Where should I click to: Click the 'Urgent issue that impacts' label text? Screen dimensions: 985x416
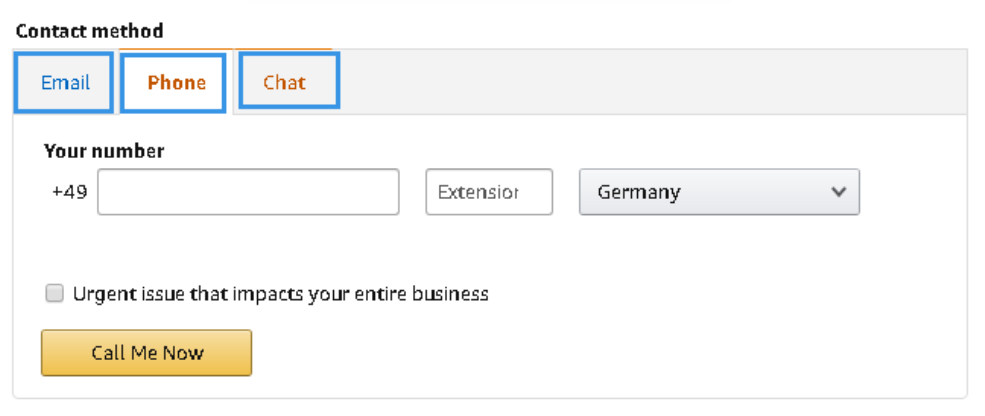(x=190, y=294)
